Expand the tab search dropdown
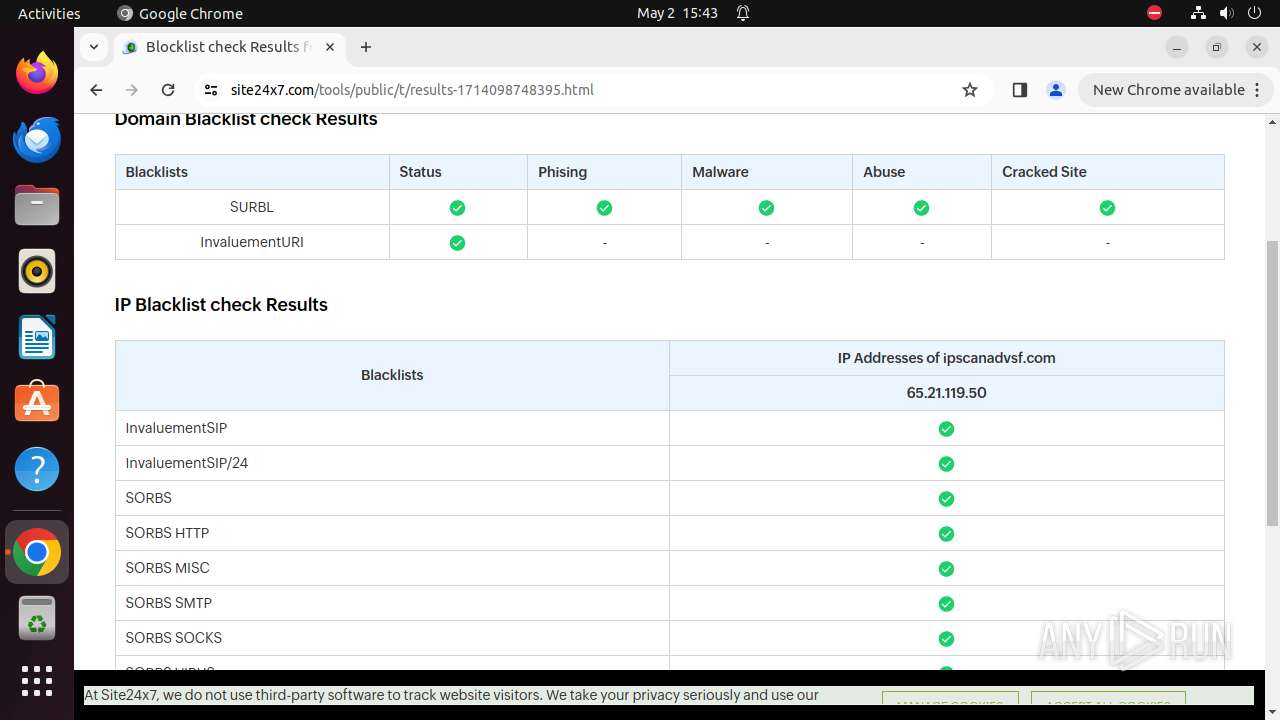 coord(93,47)
